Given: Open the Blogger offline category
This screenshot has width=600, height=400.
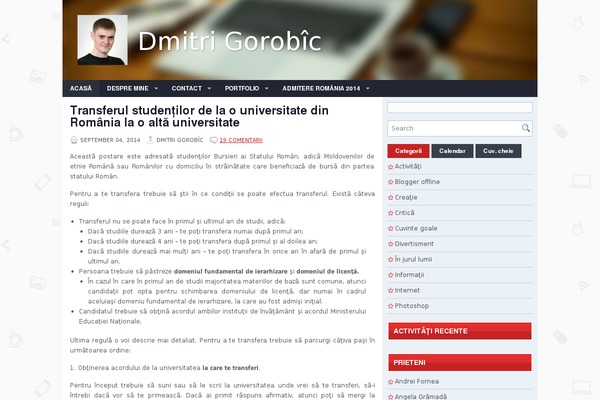Looking at the screenshot, I should click(x=417, y=182).
